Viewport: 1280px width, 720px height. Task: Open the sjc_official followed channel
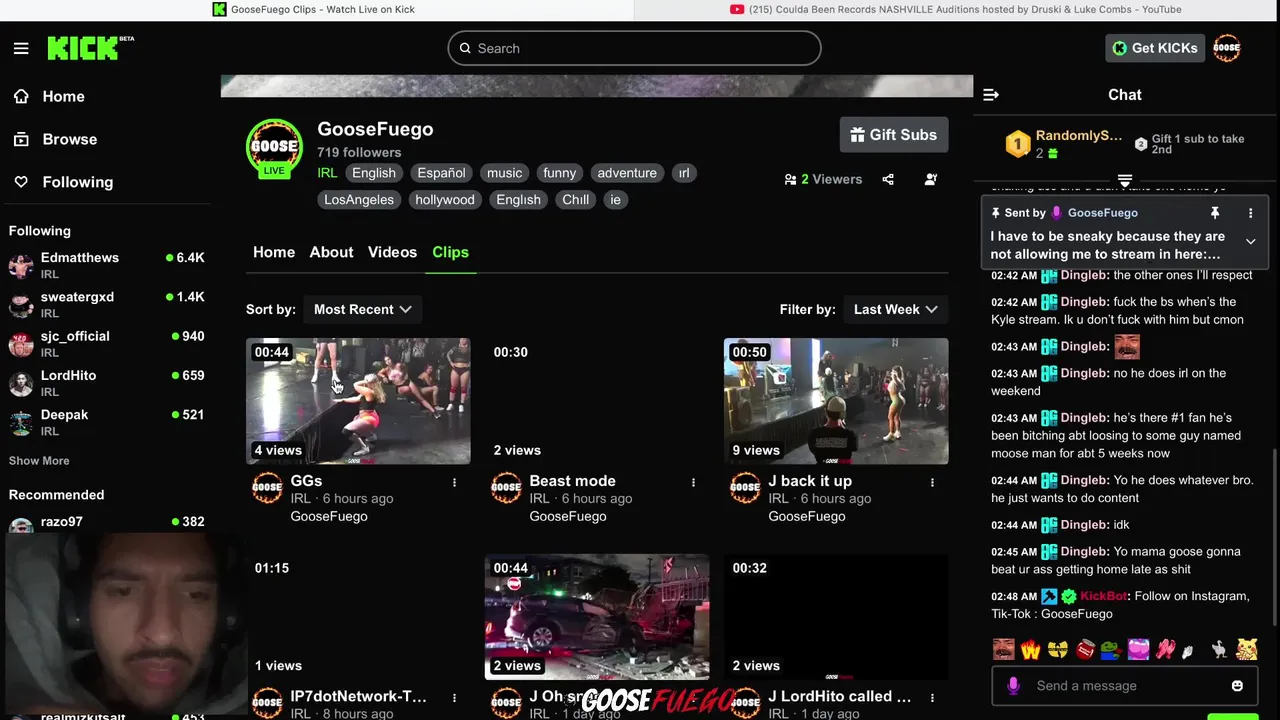(x=106, y=343)
